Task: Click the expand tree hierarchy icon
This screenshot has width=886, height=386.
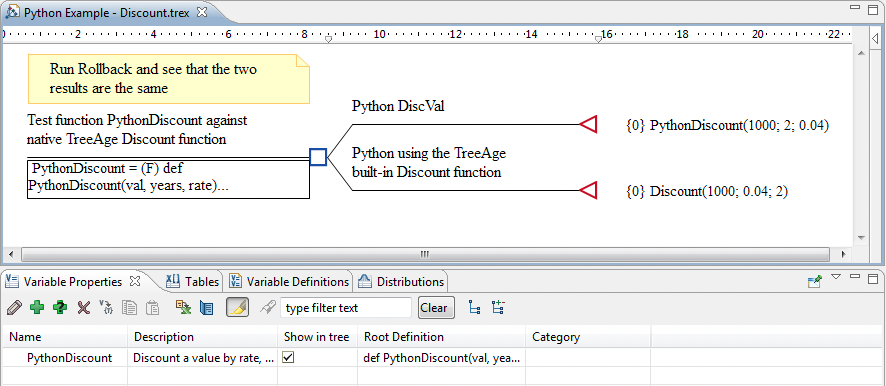Action: pos(498,307)
